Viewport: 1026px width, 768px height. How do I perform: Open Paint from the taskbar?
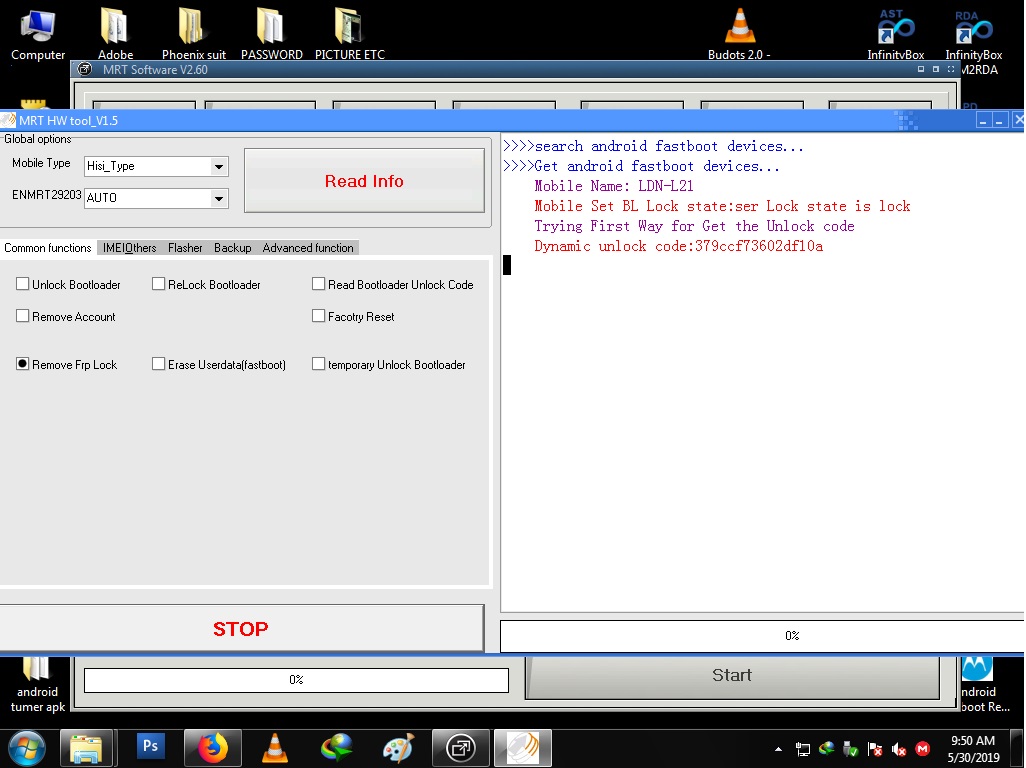click(x=398, y=748)
